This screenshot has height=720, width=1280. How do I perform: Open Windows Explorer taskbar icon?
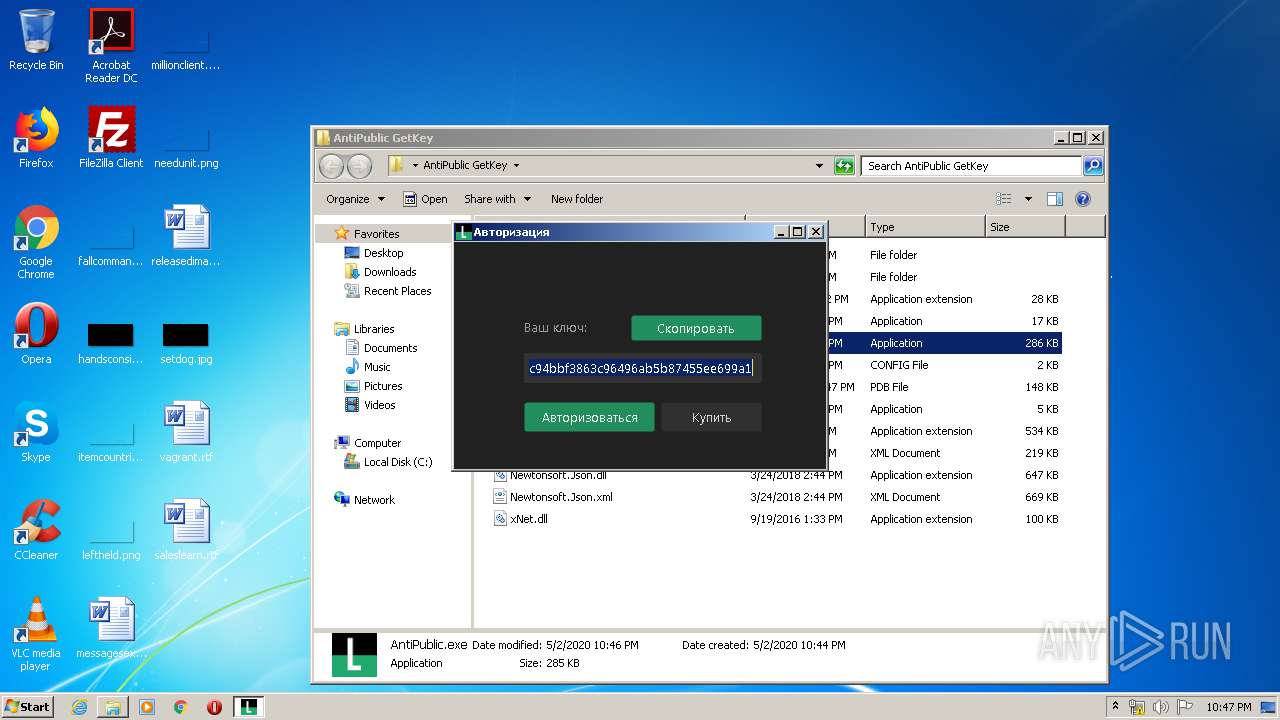[113, 707]
